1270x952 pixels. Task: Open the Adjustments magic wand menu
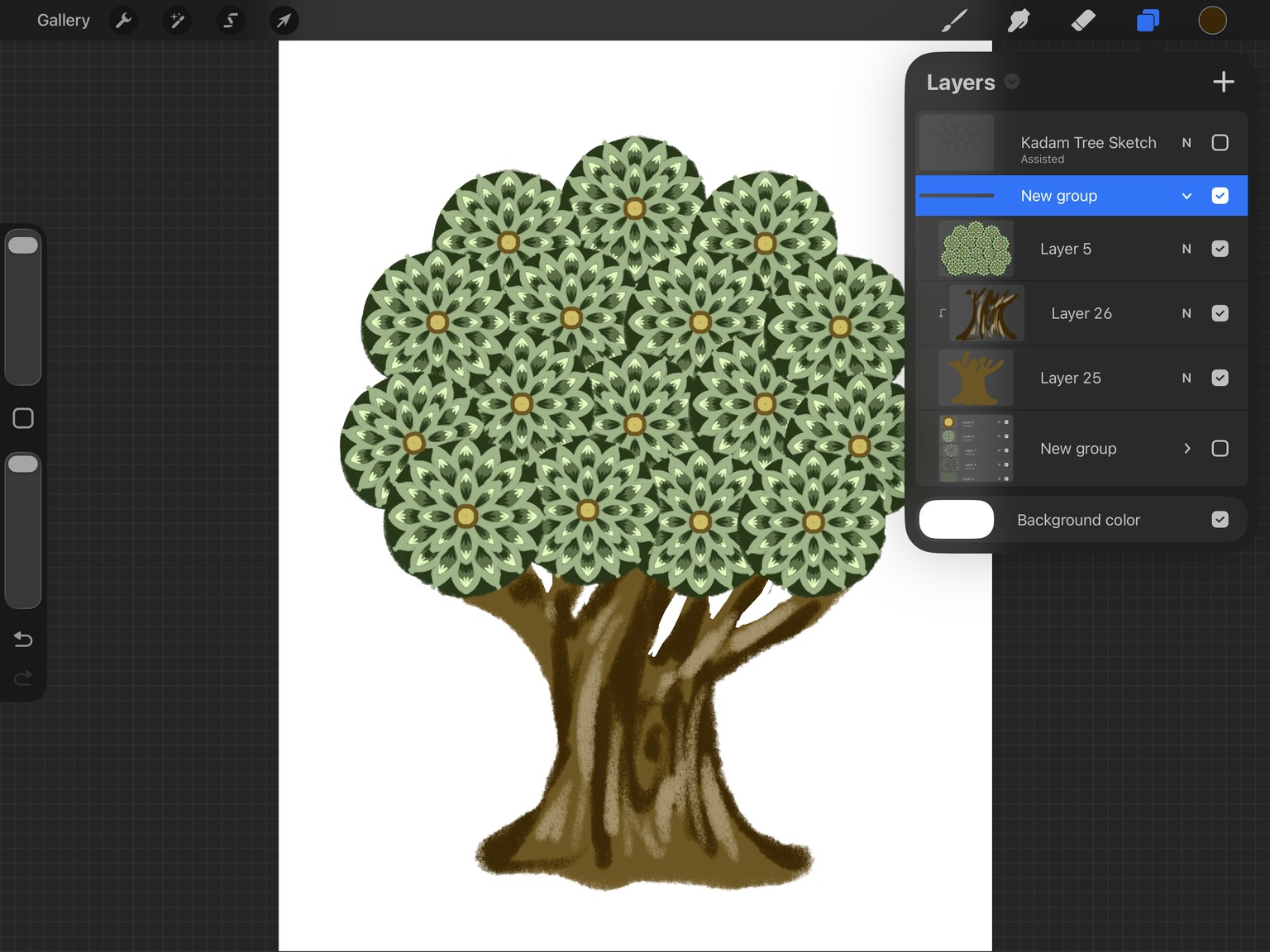click(177, 20)
